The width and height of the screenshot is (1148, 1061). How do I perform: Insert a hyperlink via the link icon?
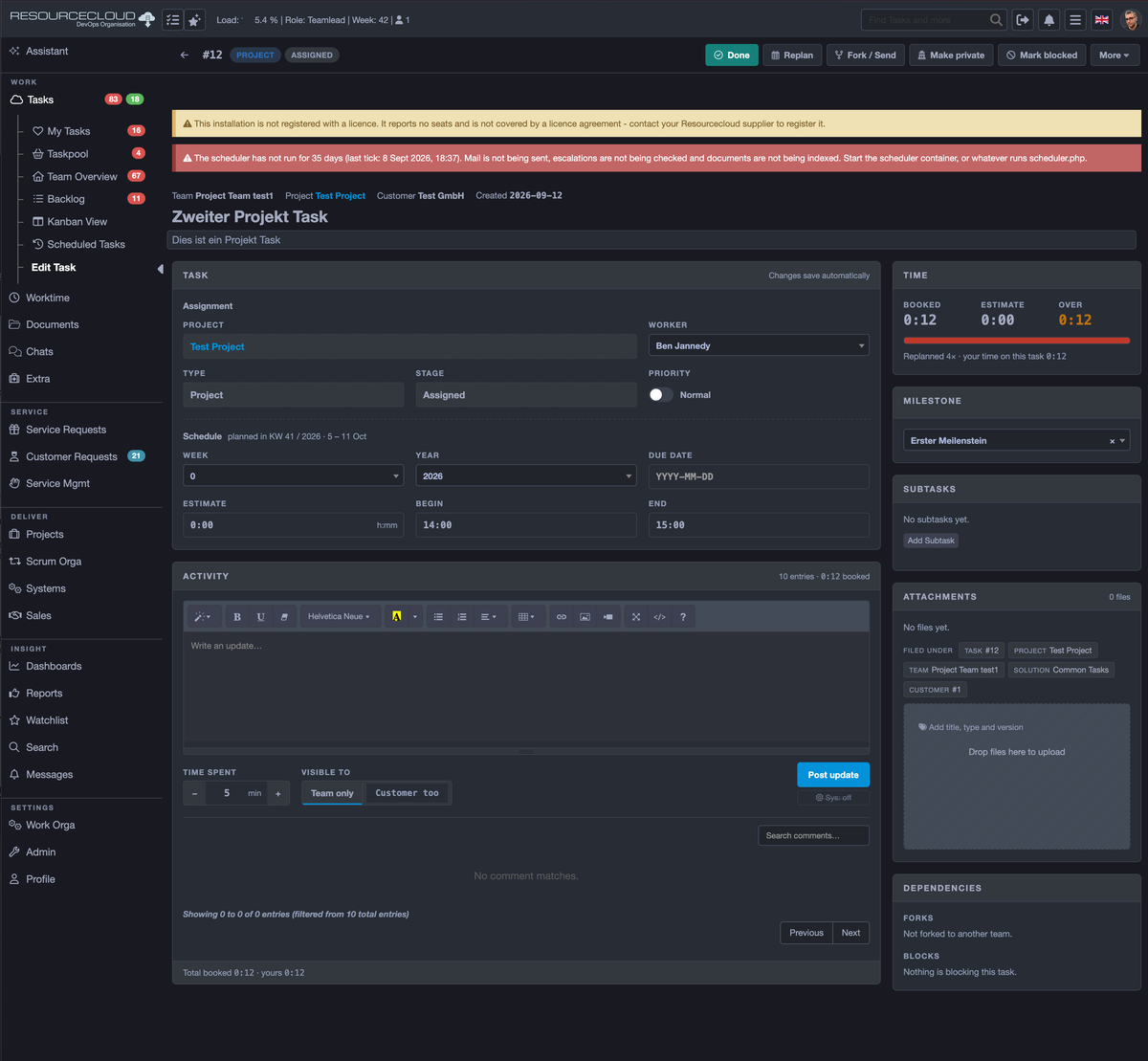[562, 617]
